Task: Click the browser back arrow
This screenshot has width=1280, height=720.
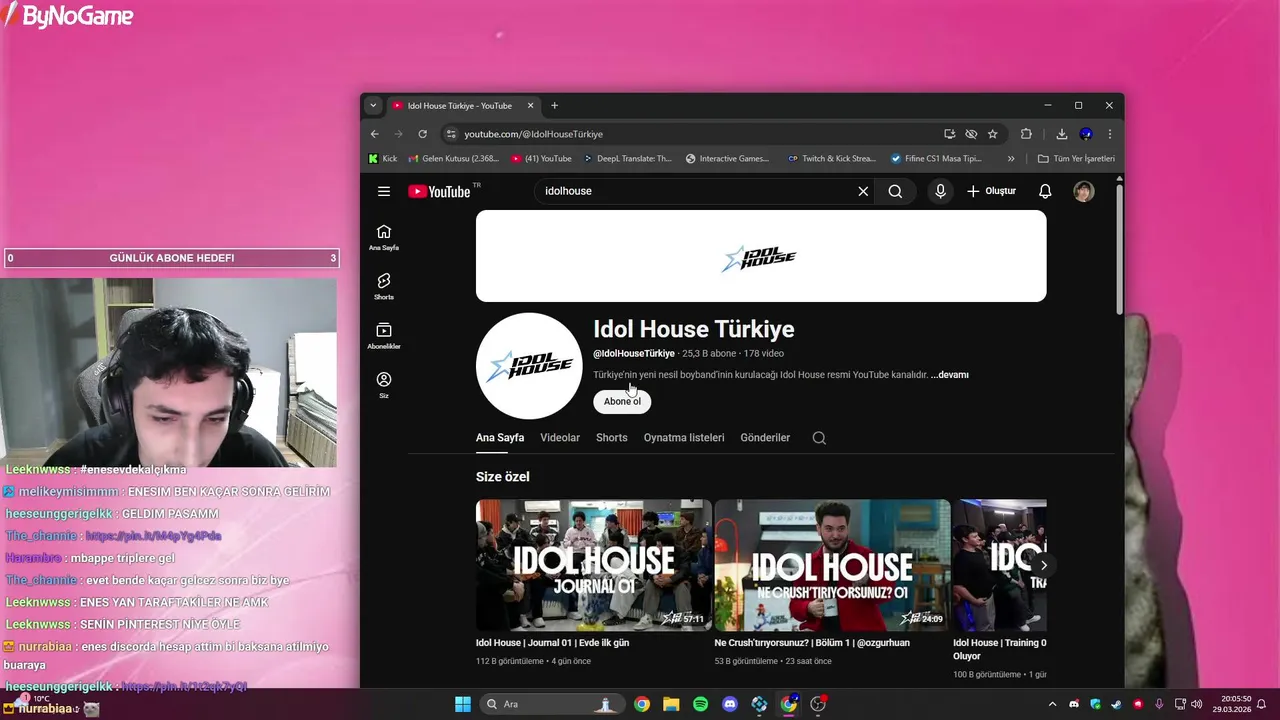Action: coord(375,134)
